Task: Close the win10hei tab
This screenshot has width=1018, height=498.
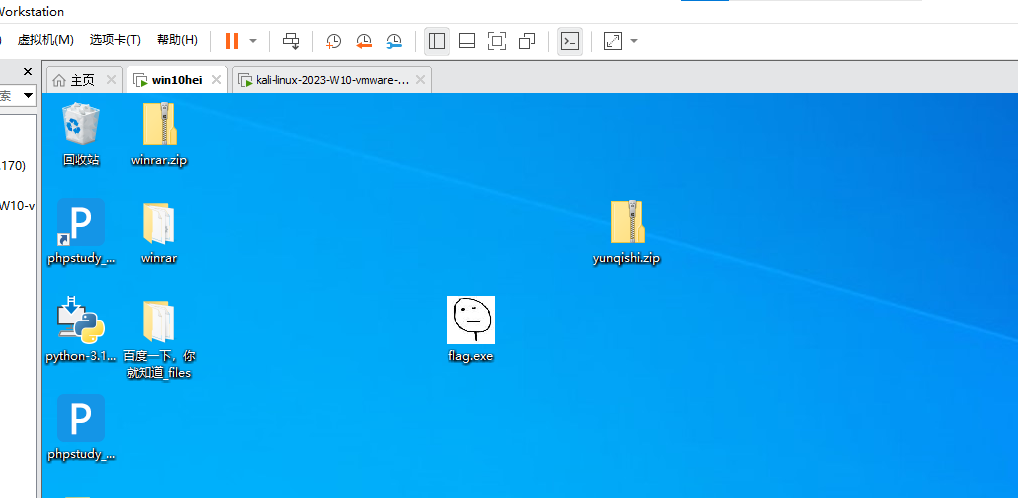Action: pyautogui.click(x=217, y=80)
